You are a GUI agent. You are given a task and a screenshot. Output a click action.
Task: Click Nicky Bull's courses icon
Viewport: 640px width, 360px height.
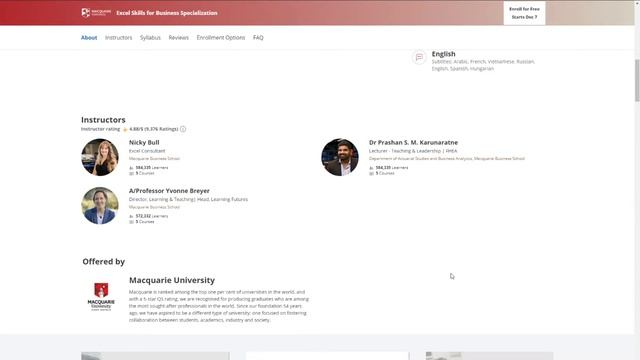[x=131, y=173]
